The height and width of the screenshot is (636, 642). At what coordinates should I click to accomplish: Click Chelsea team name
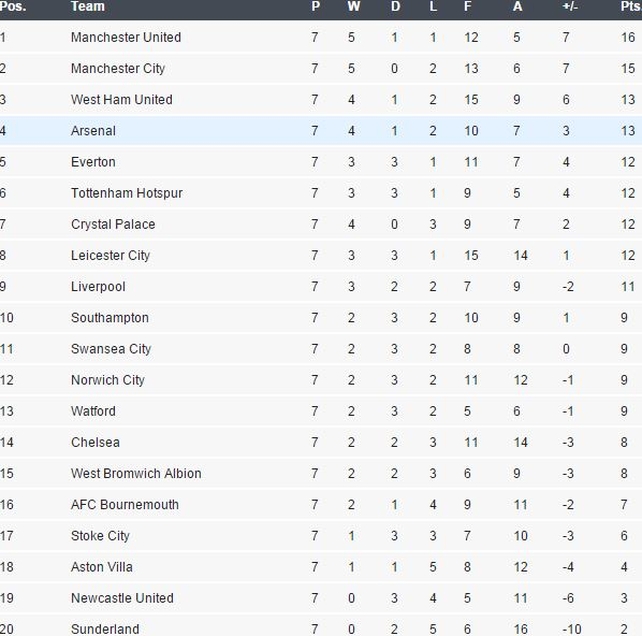95,442
